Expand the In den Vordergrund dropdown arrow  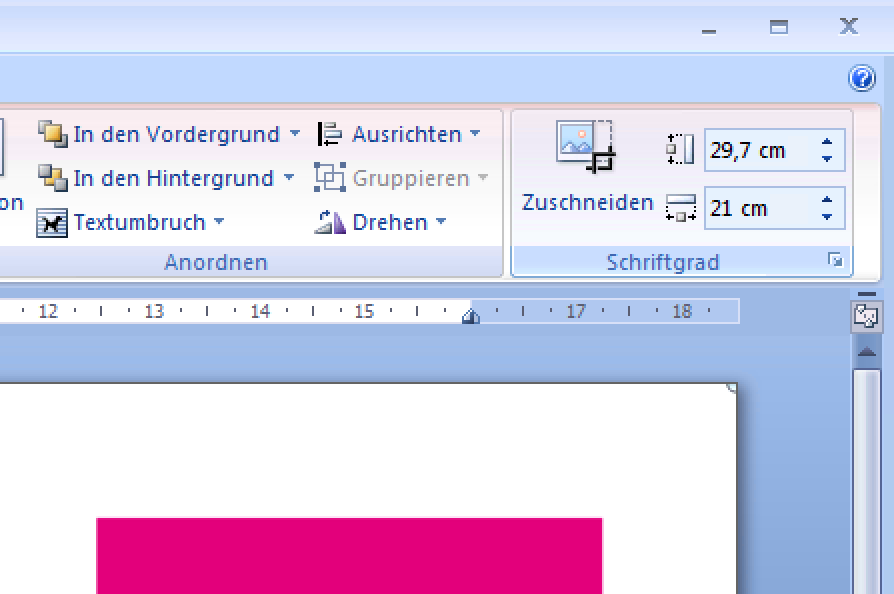(294, 134)
